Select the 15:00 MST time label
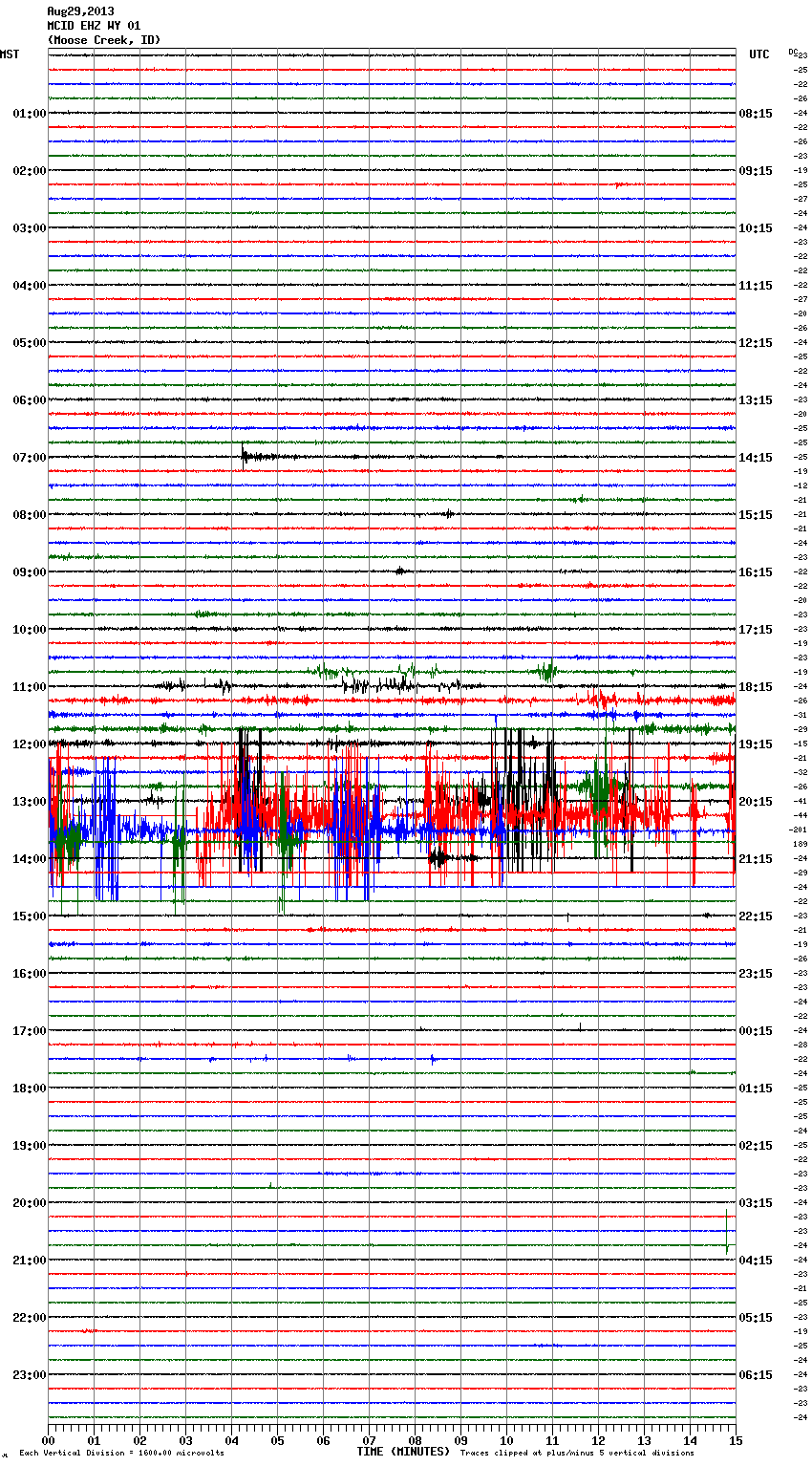812x1466 pixels. pyautogui.click(x=30, y=916)
